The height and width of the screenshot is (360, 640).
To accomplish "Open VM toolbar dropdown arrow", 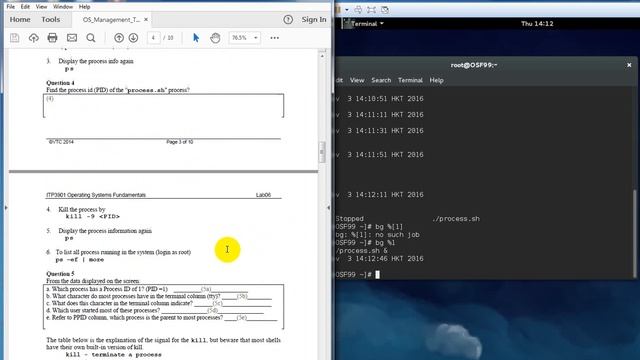I will (x=347, y=9).
